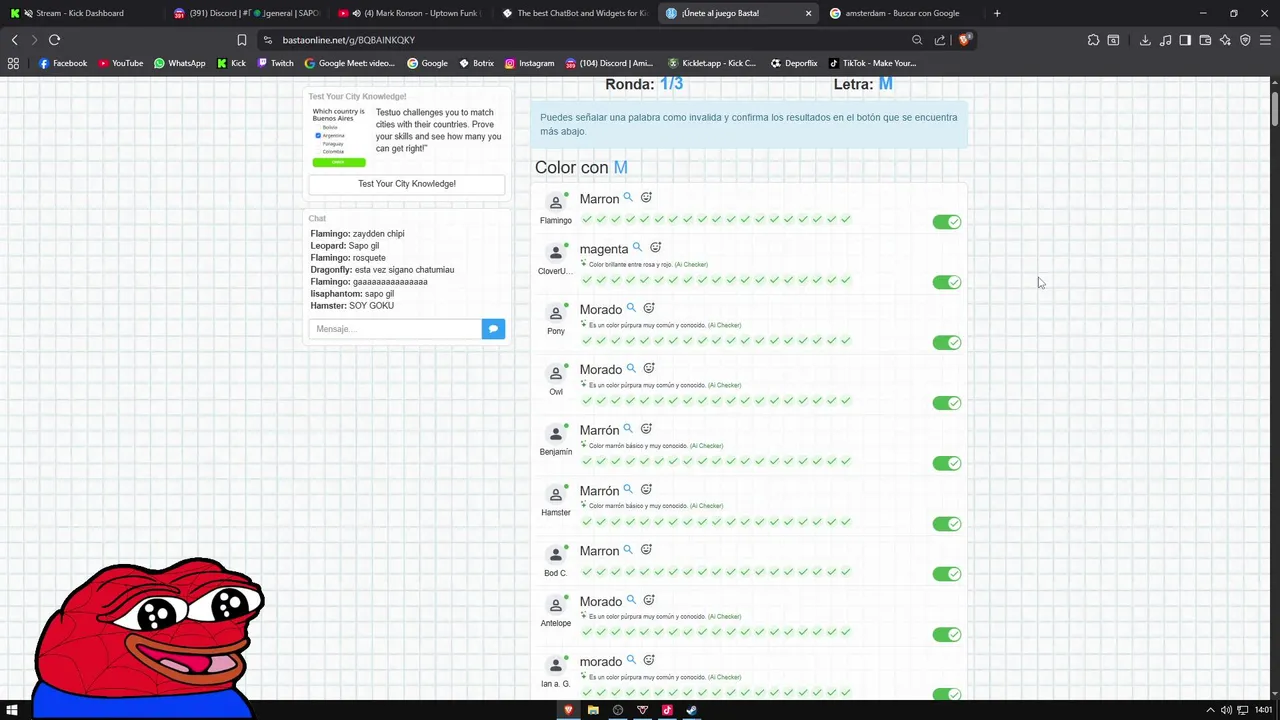Switch to Mark Ronson Uptown Funk tab

click(408, 13)
